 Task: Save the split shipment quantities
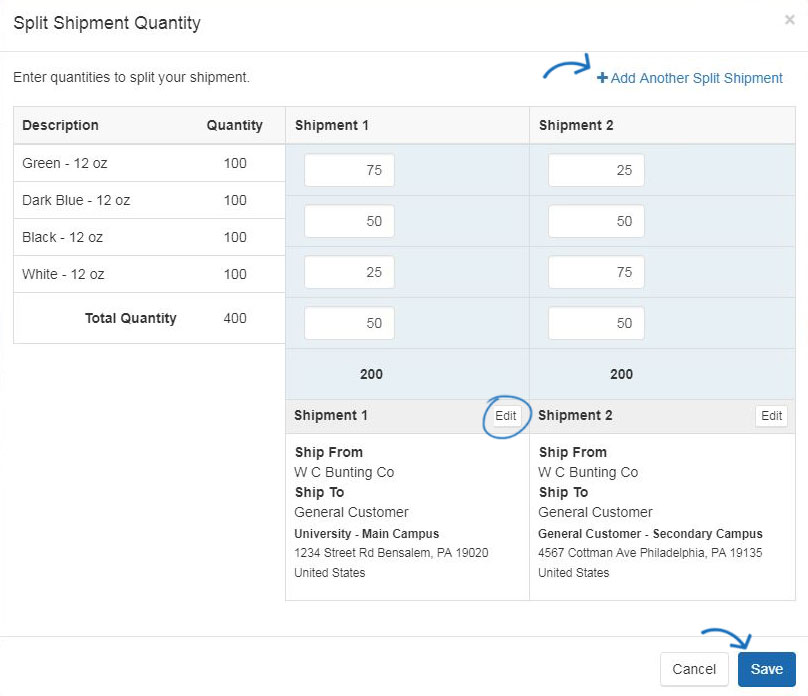point(767,669)
